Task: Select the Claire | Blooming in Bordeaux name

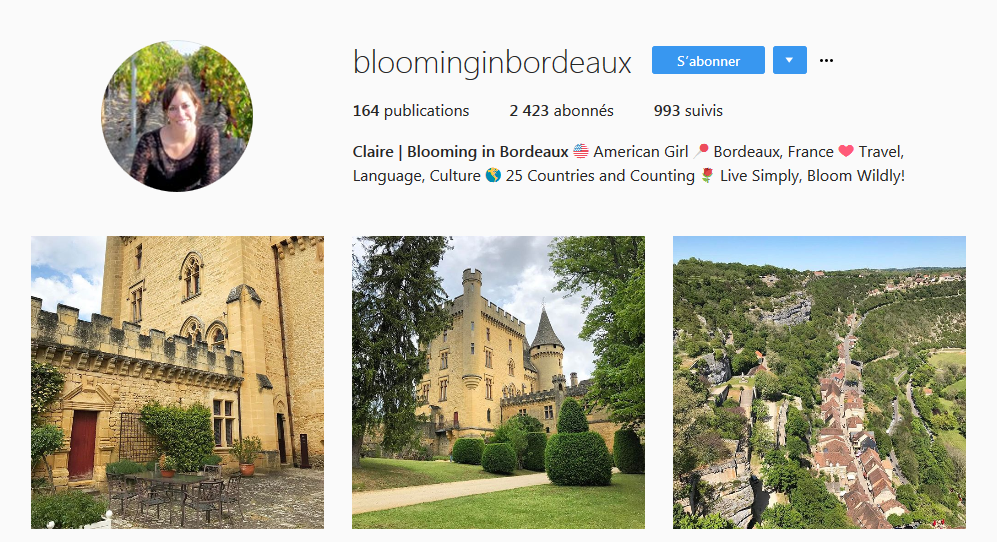Action: tap(460, 151)
